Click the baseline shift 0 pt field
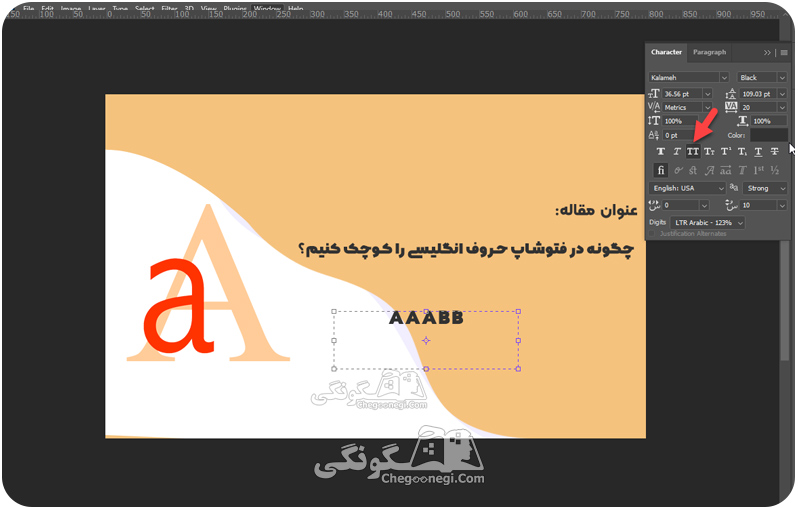 pyautogui.click(x=678, y=135)
